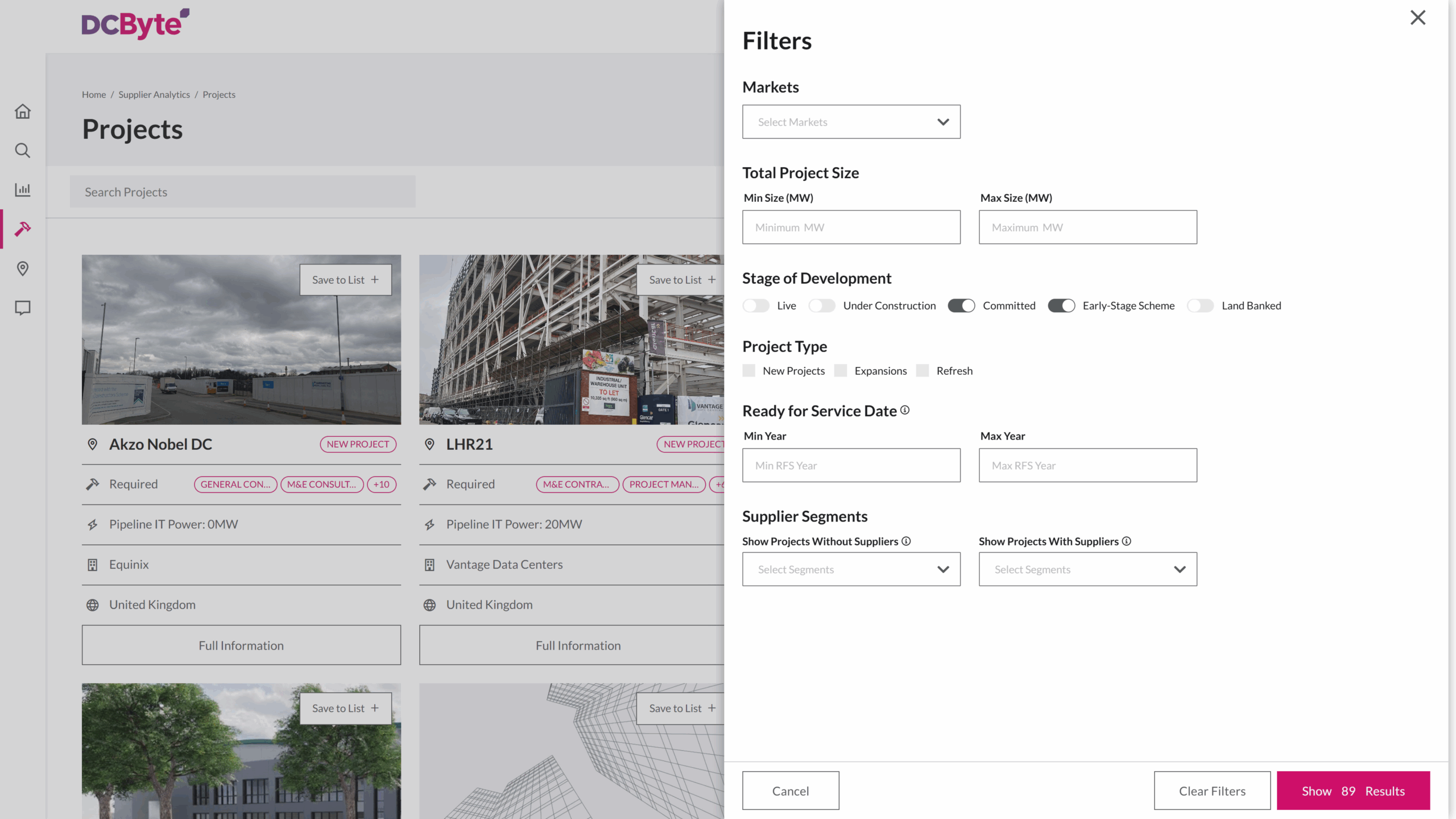
Task: Enable the Live stage toggle
Action: coord(755,305)
